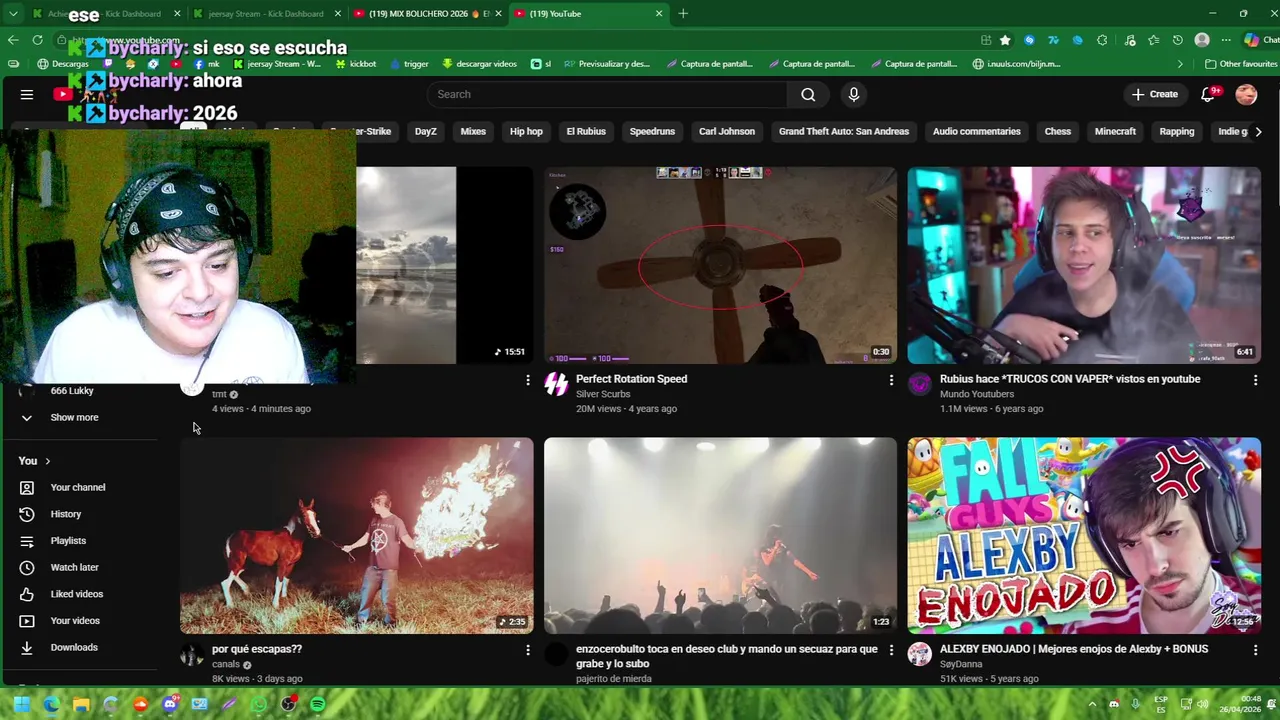Image resolution: width=1280 pixels, height=720 pixels.
Task: Open Mundo Youtubers channel link
Action: click(x=977, y=394)
